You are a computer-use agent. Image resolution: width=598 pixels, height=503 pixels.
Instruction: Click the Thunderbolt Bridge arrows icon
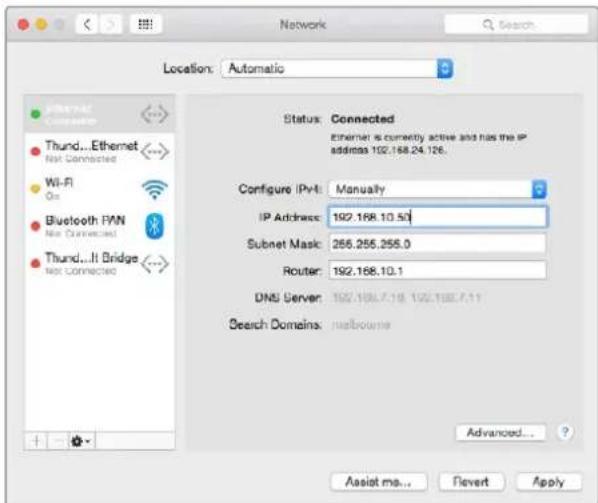(154, 264)
